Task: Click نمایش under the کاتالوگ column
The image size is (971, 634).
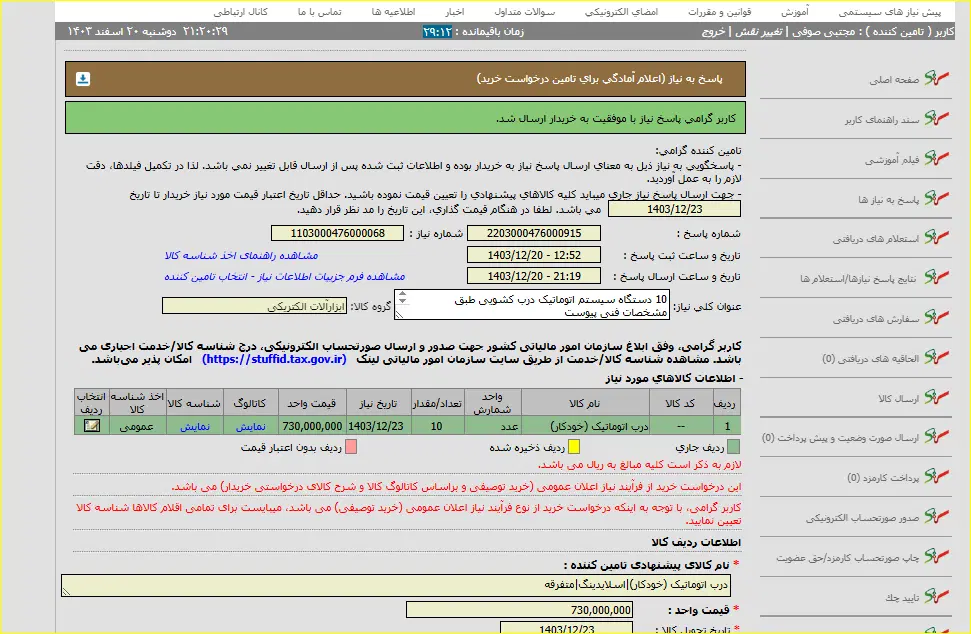Action: click(x=251, y=426)
